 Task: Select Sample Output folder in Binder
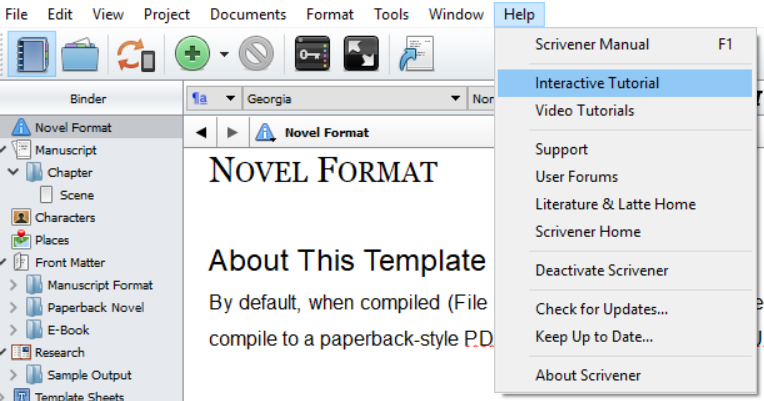click(89, 375)
